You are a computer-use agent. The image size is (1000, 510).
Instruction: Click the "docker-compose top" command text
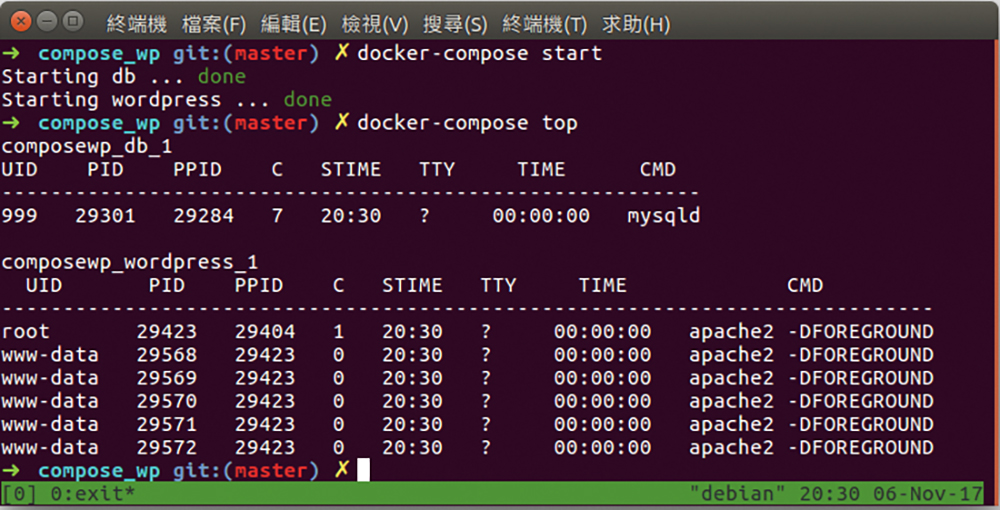coord(467,122)
